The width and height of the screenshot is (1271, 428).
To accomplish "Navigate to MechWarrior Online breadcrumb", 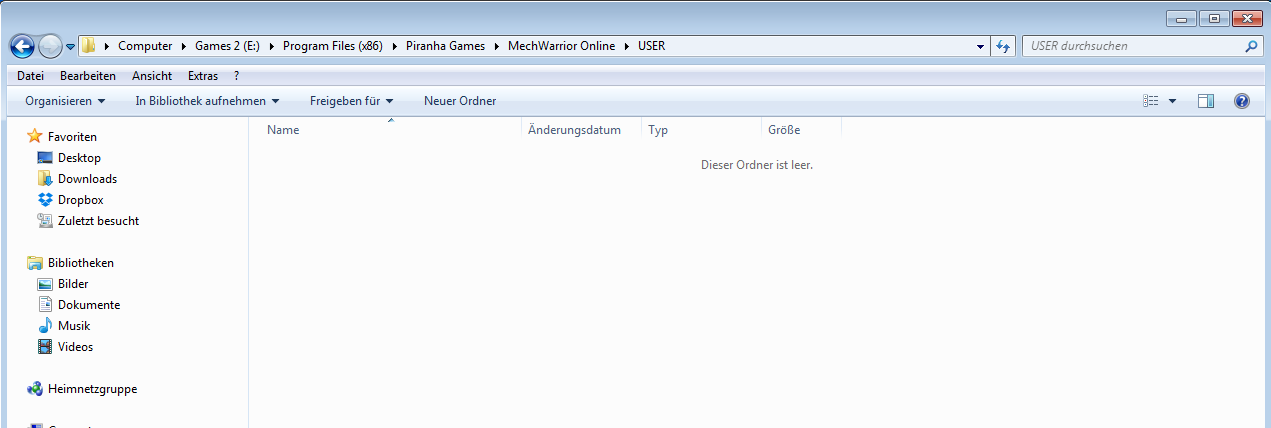I will click(x=562, y=46).
